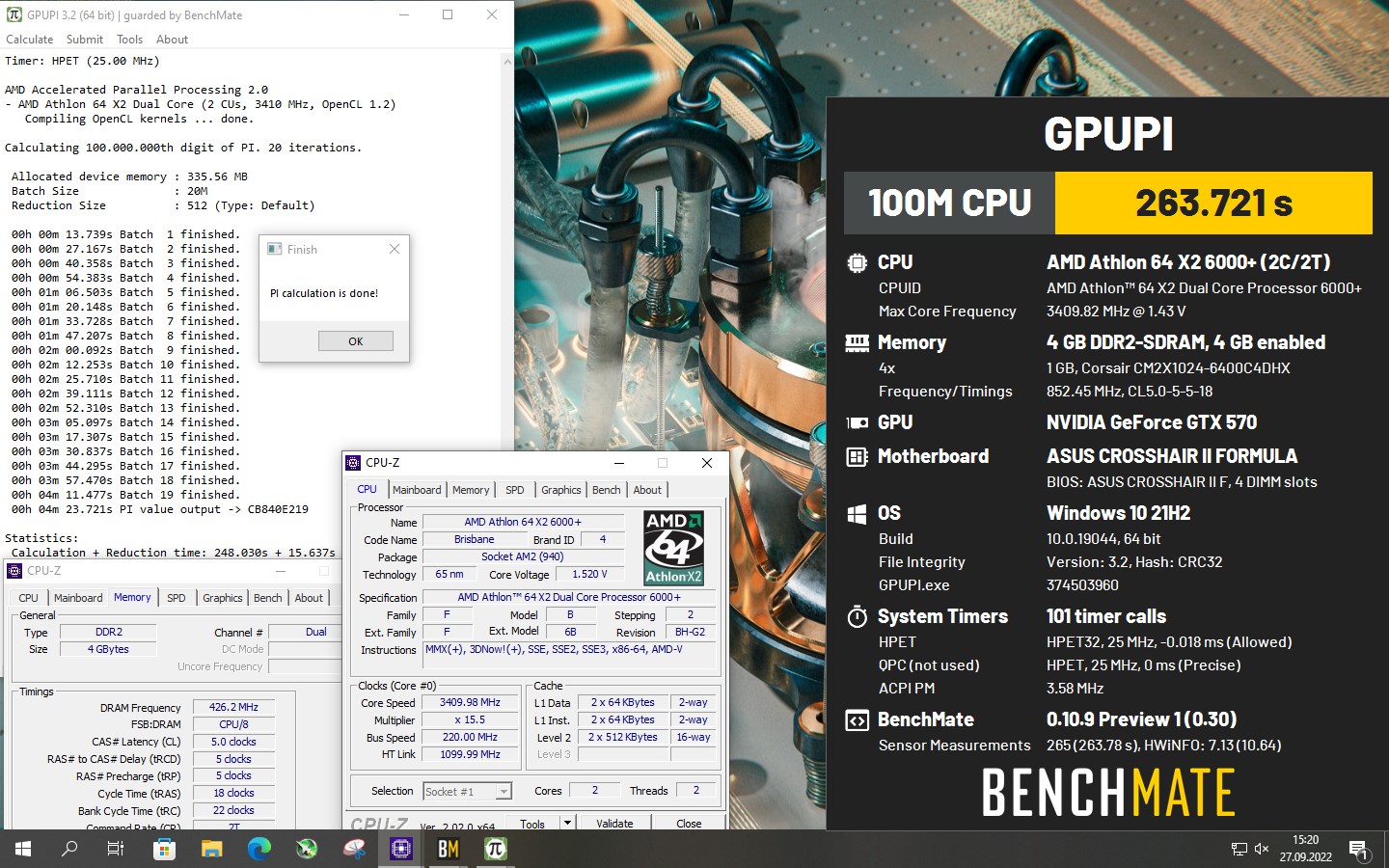1389x868 pixels.
Task: Click the Validate button in CPU-Z
Action: click(614, 824)
